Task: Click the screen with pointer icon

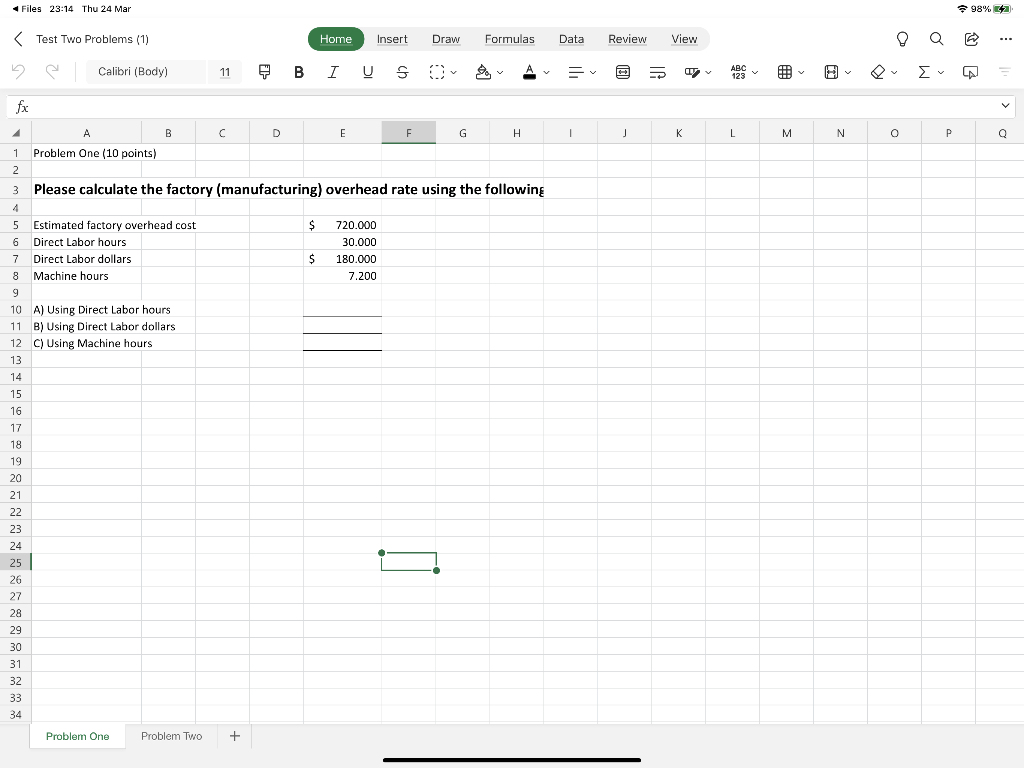Action: click(970, 72)
